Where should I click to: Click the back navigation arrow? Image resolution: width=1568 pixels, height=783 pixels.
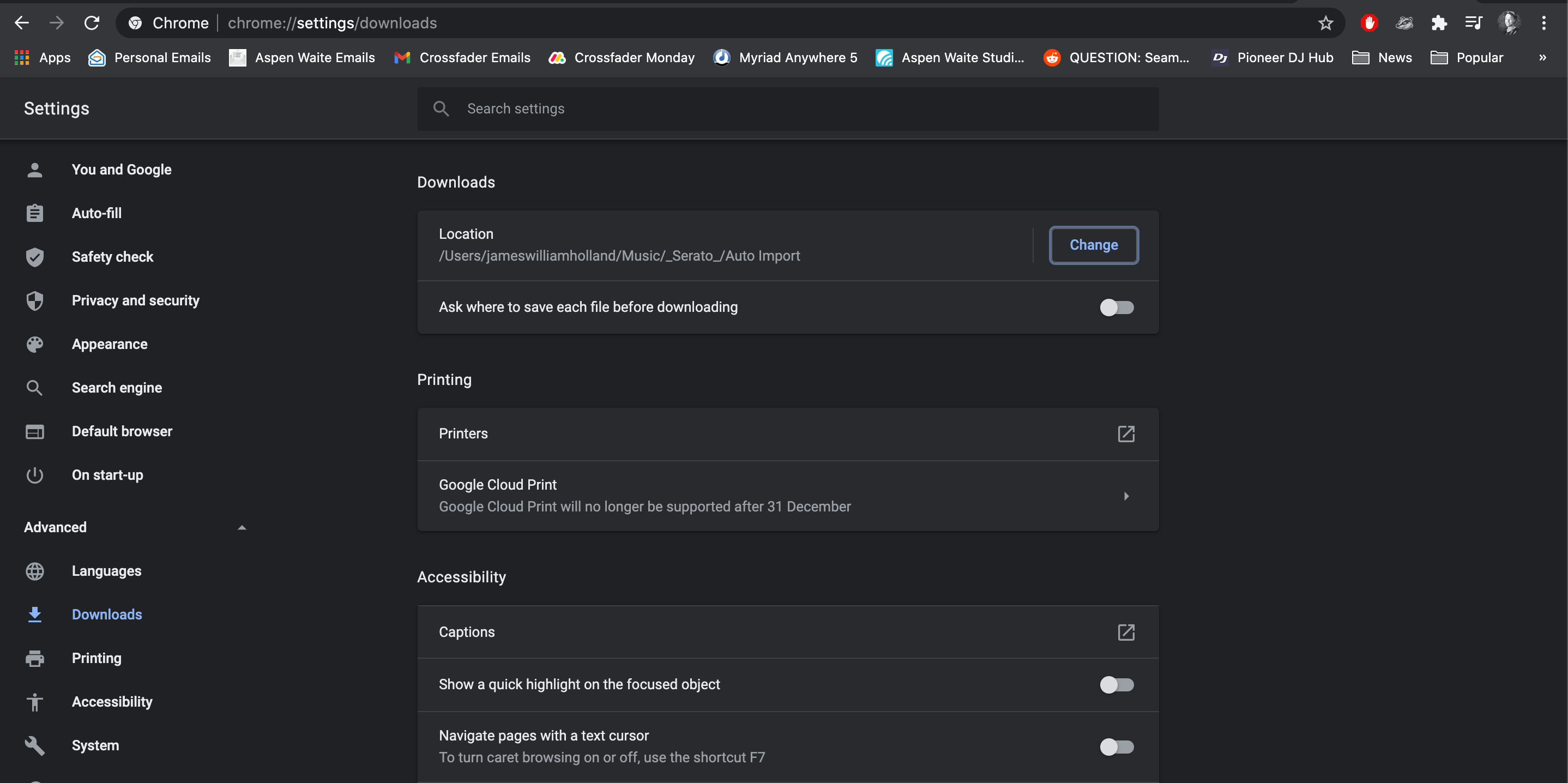pos(22,22)
